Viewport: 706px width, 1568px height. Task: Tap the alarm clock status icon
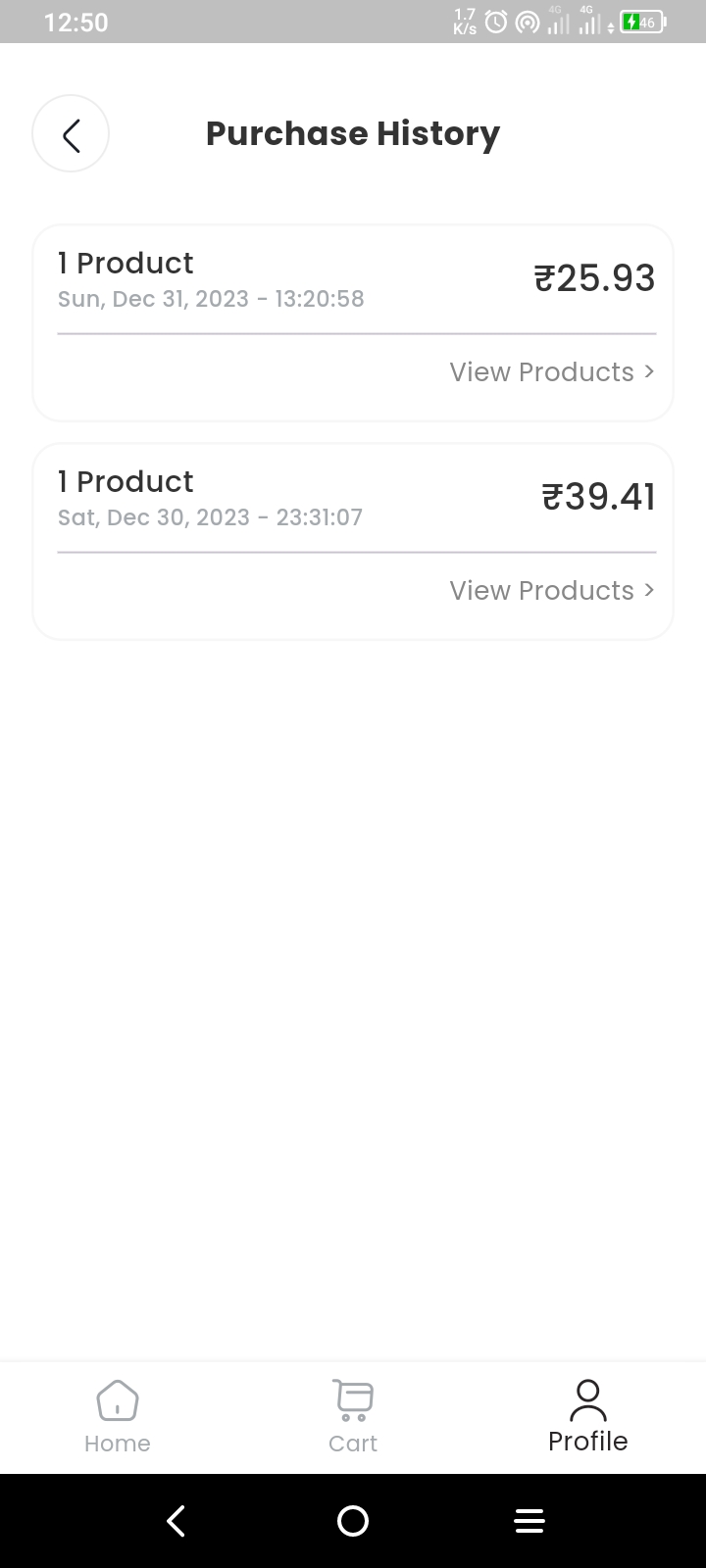point(497,22)
